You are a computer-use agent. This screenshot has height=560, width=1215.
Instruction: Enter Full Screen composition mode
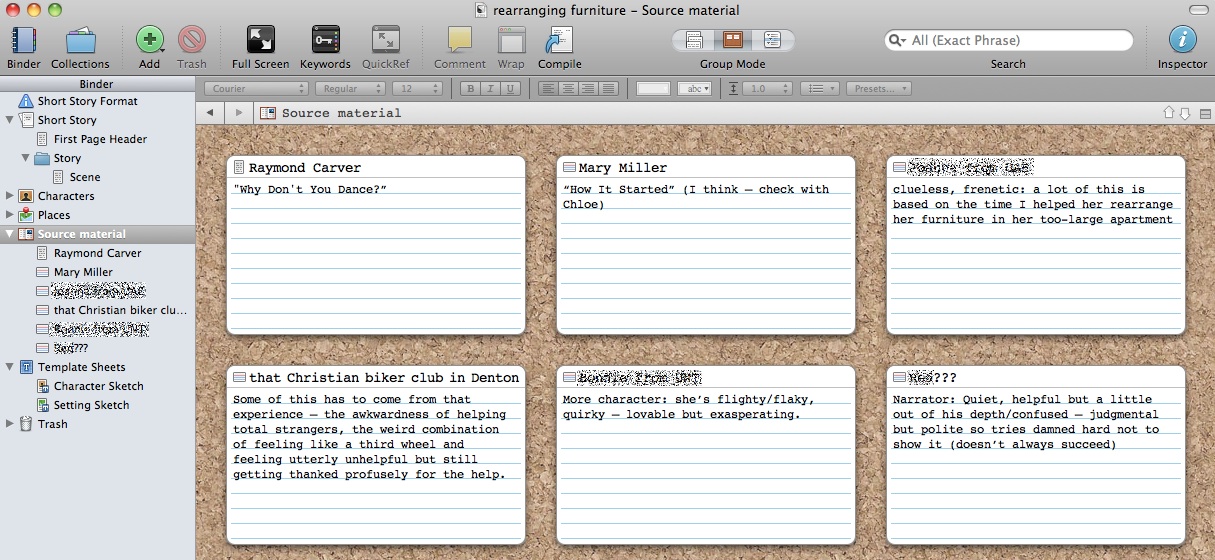tap(260, 41)
